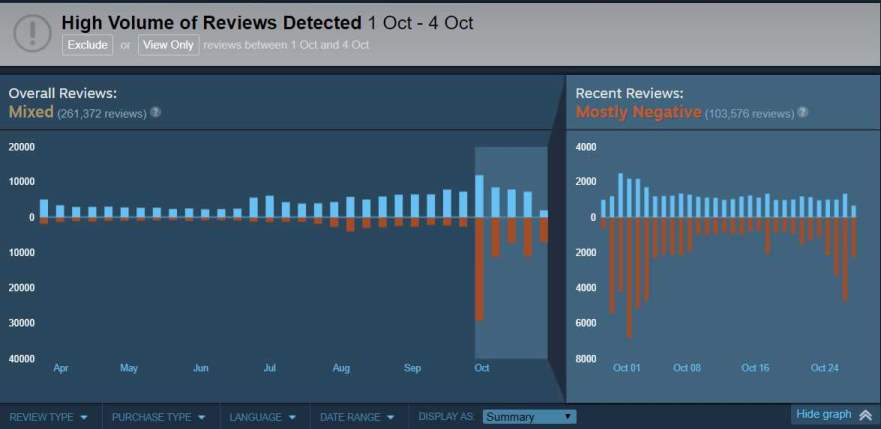
Task: Select View Only for flagged reviews
Action: point(168,45)
